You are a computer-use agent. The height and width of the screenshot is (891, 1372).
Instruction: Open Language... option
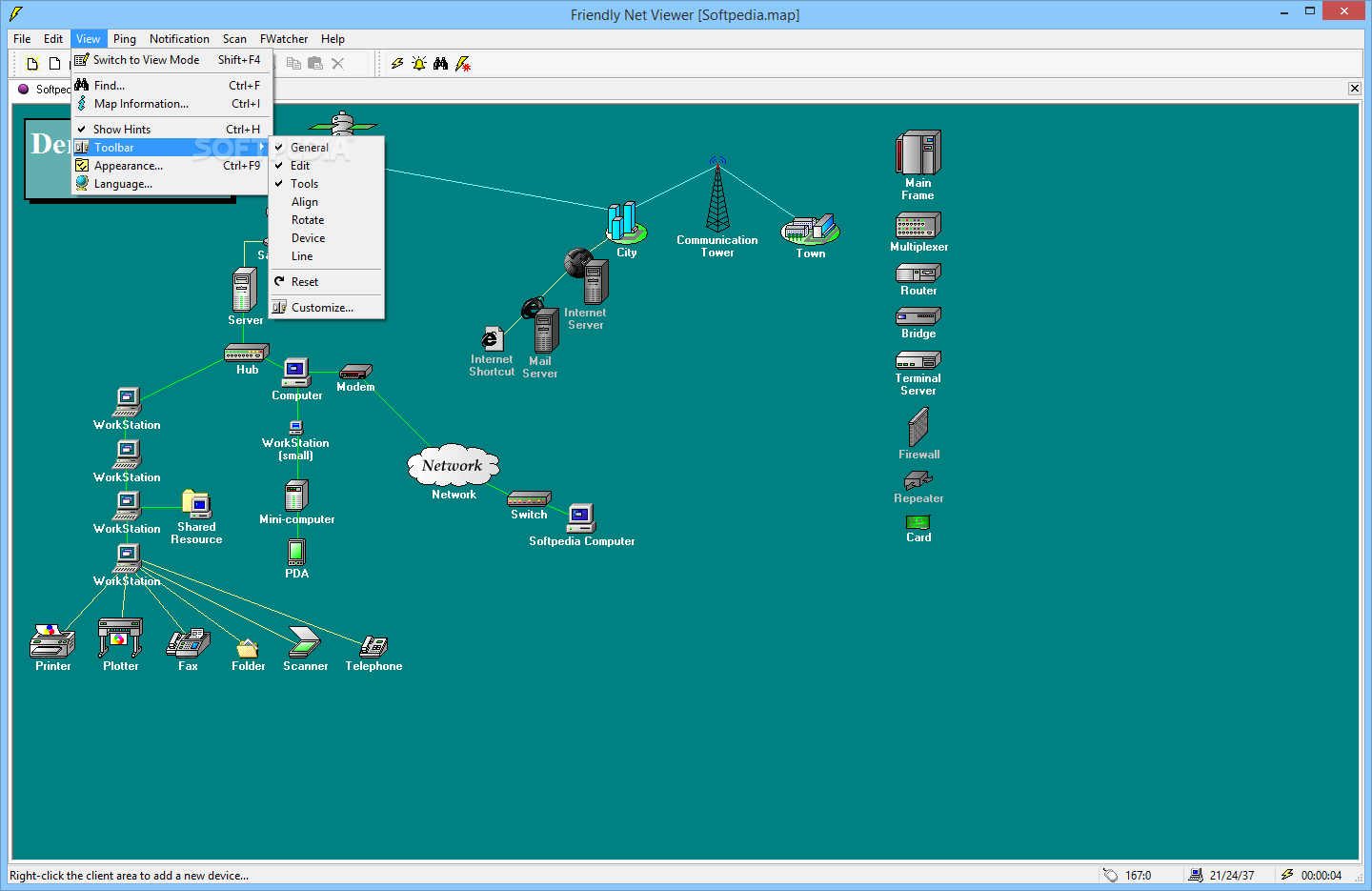(x=171, y=184)
